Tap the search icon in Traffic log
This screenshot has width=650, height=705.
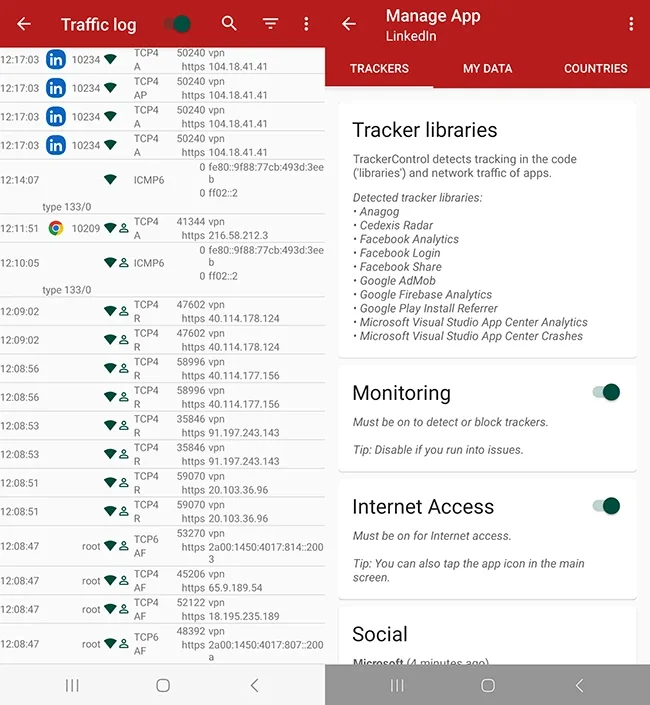tap(230, 24)
